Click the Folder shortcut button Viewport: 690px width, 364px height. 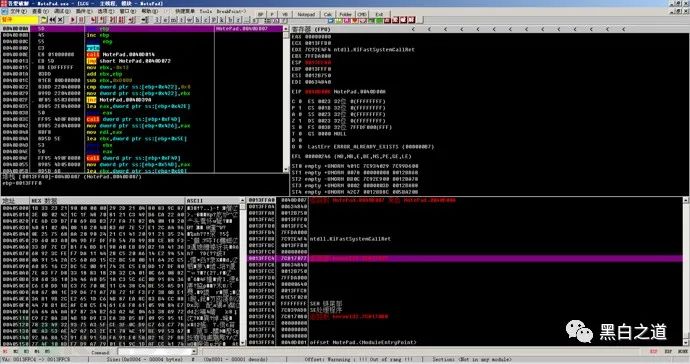point(345,14)
